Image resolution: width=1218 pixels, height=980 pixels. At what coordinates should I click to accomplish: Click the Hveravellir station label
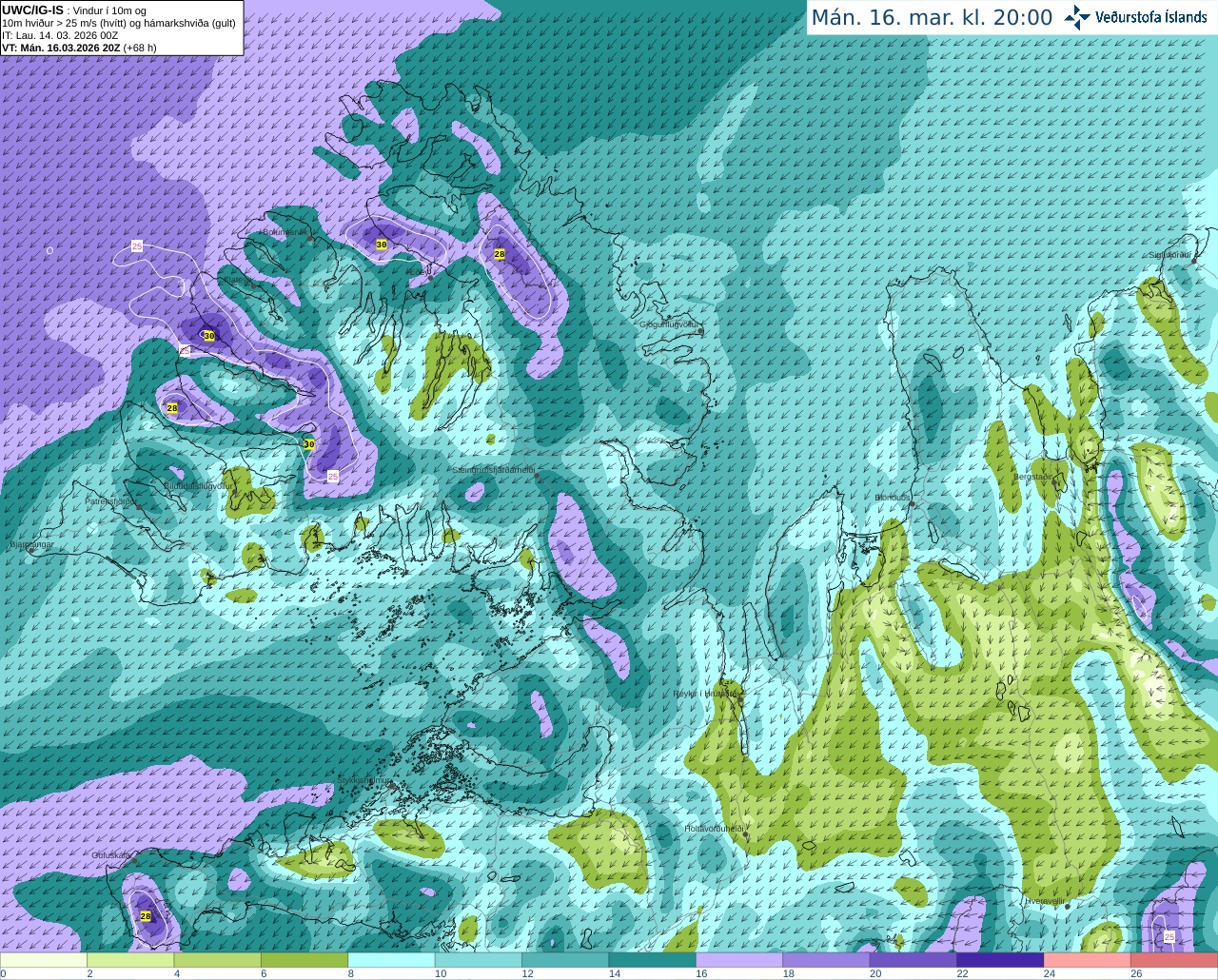coord(1045,901)
